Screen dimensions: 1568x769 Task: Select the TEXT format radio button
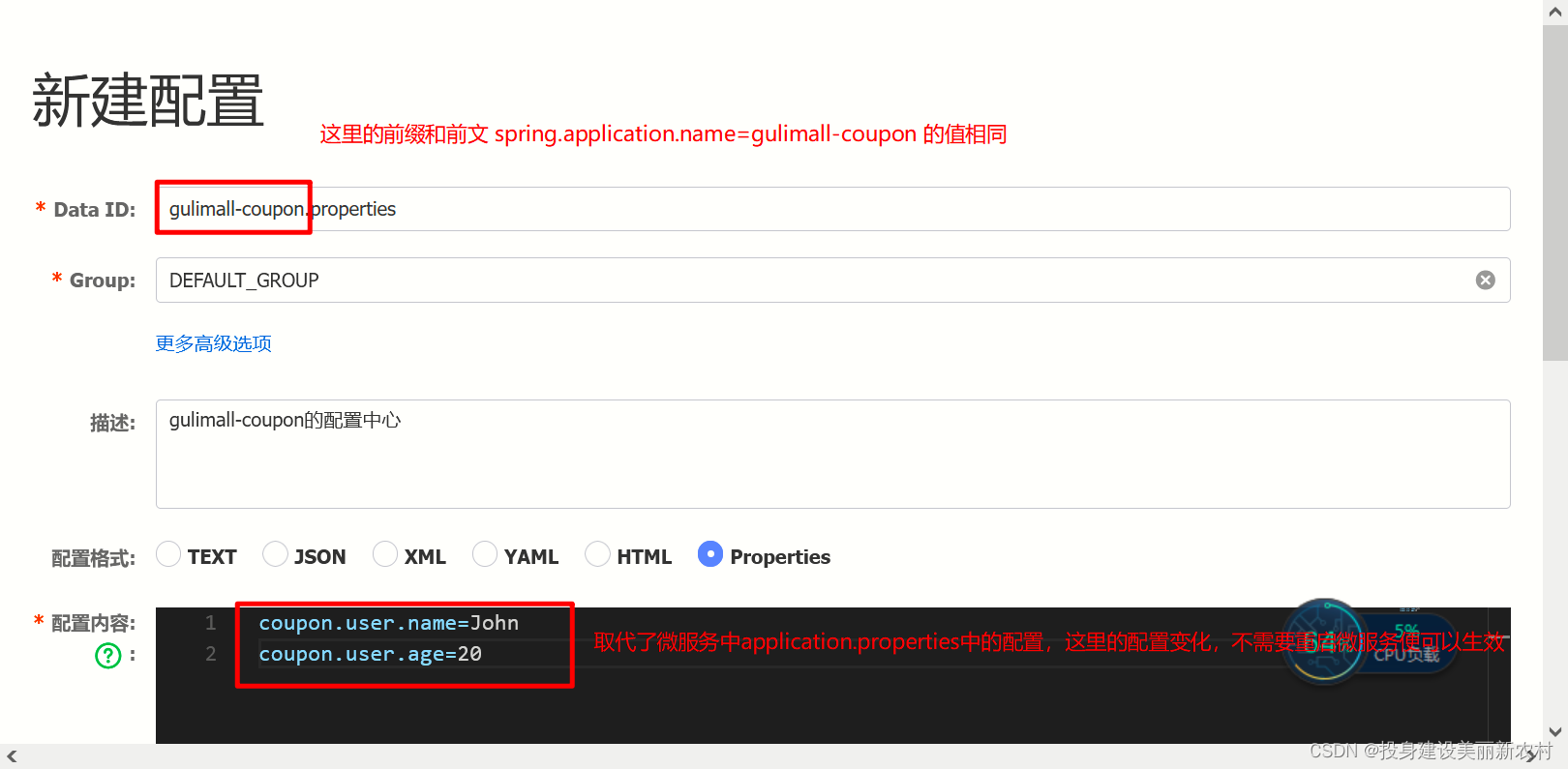[168, 554]
